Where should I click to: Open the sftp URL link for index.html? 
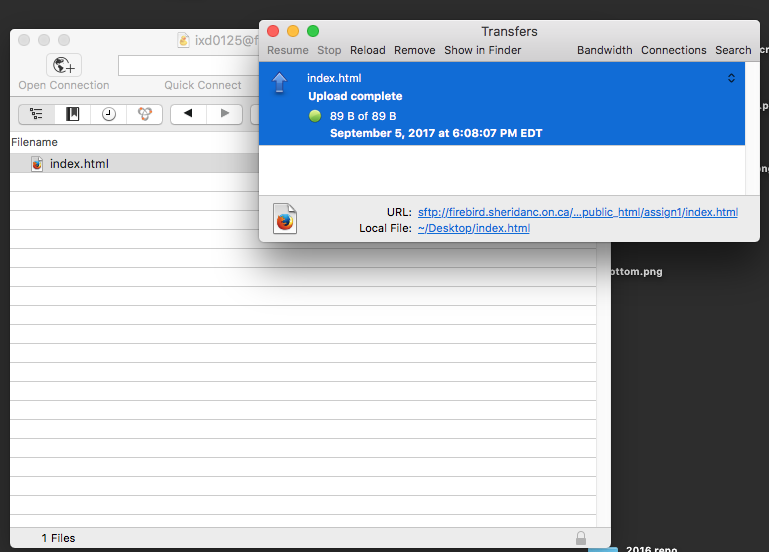coord(577,212)
